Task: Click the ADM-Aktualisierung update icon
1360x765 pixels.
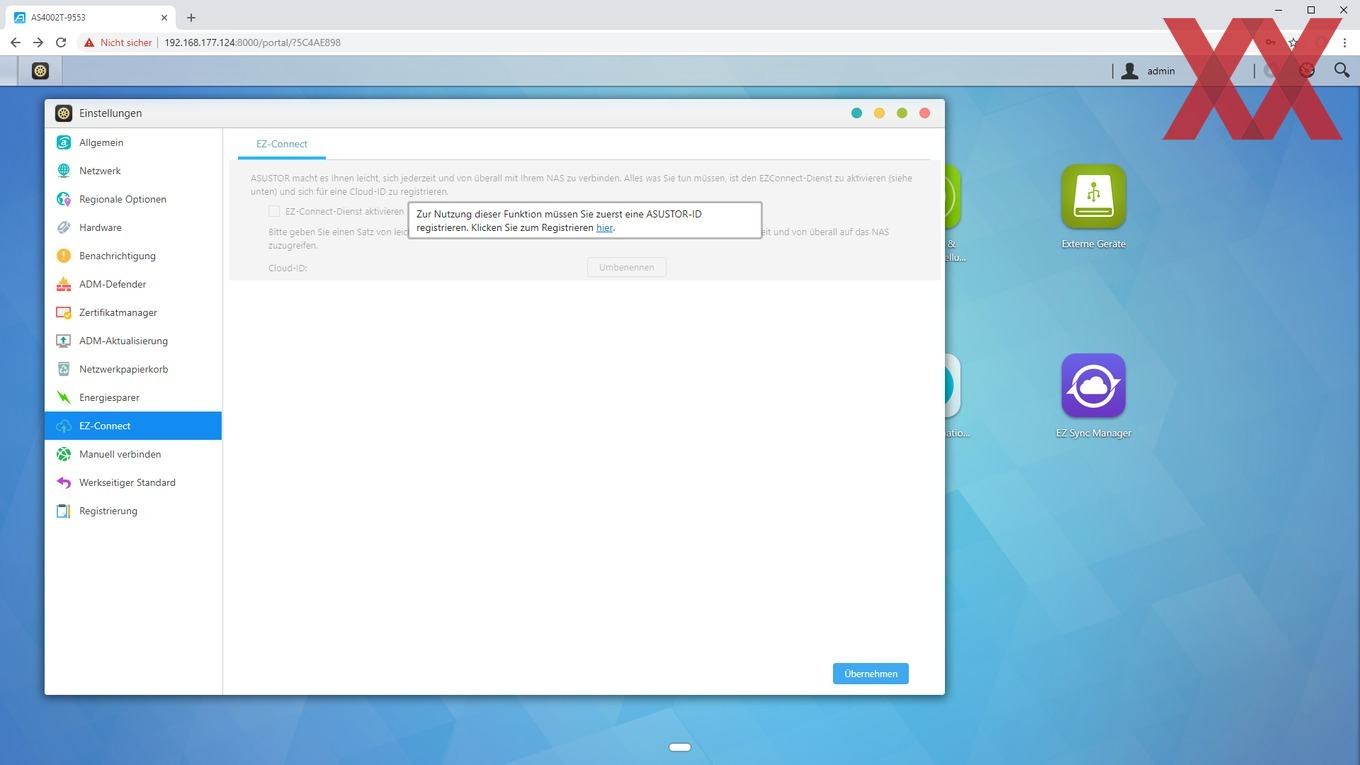Action: pyautogui.click(x=64, y=341)
